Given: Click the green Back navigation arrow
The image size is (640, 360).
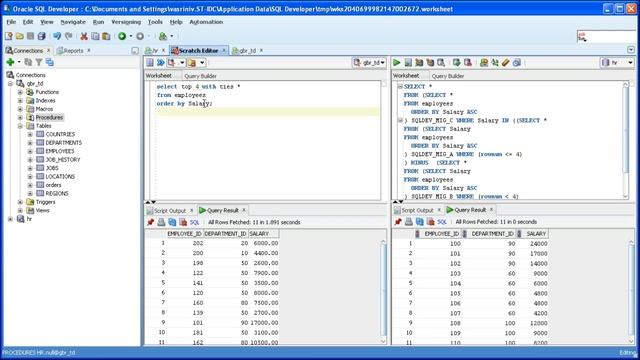Looking at the screenshot, I should click(x=122, y=36).
